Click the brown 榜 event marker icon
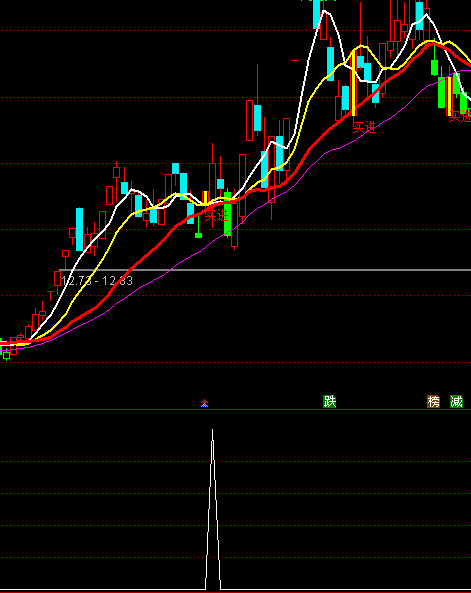This screenshot has width=471, height=593. [x=434, y=401]
